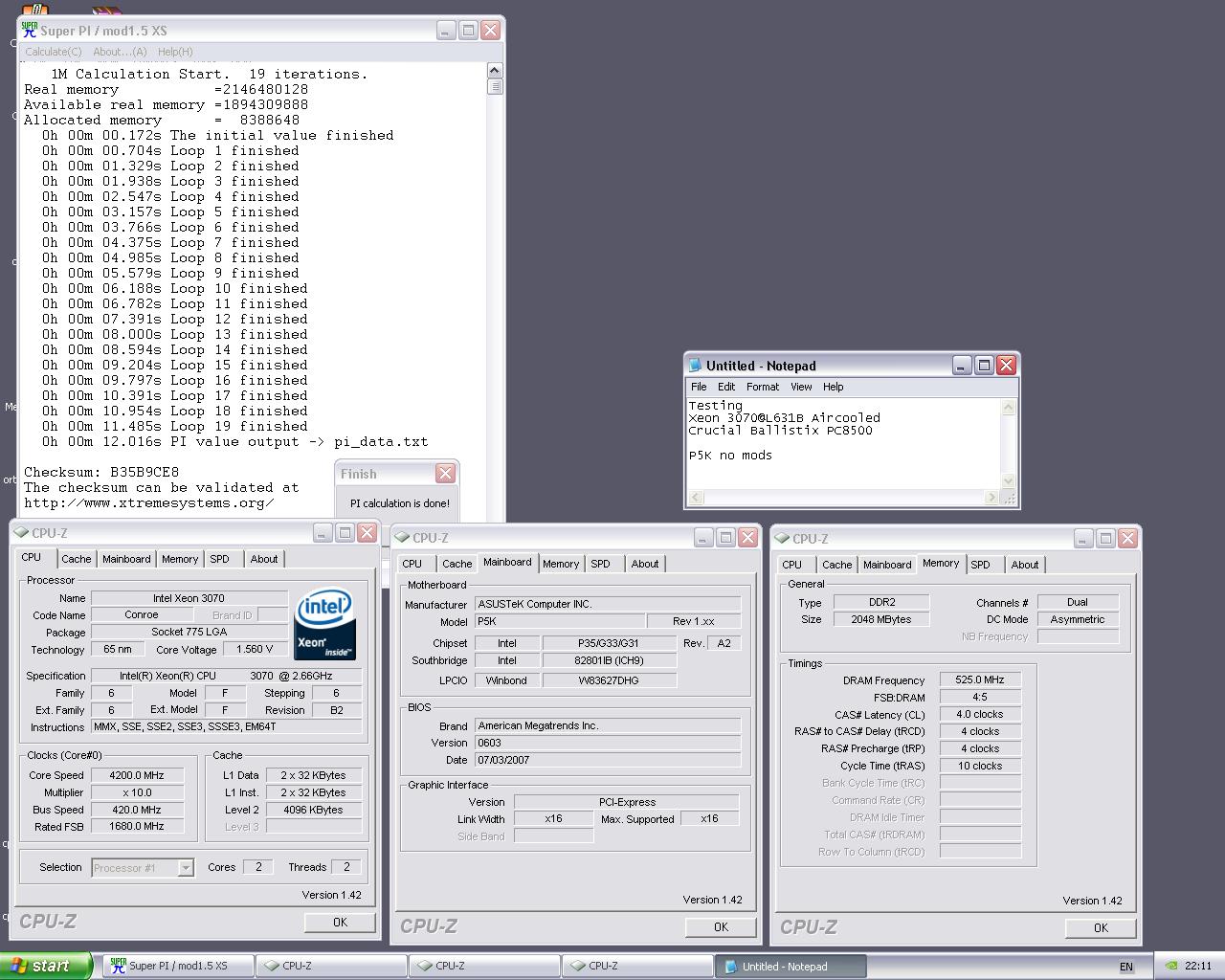The width and height of the screenshot is (1225, 980).
Task: Switch to SPD tab in left CPU-Z
Action: coord(220,559)
